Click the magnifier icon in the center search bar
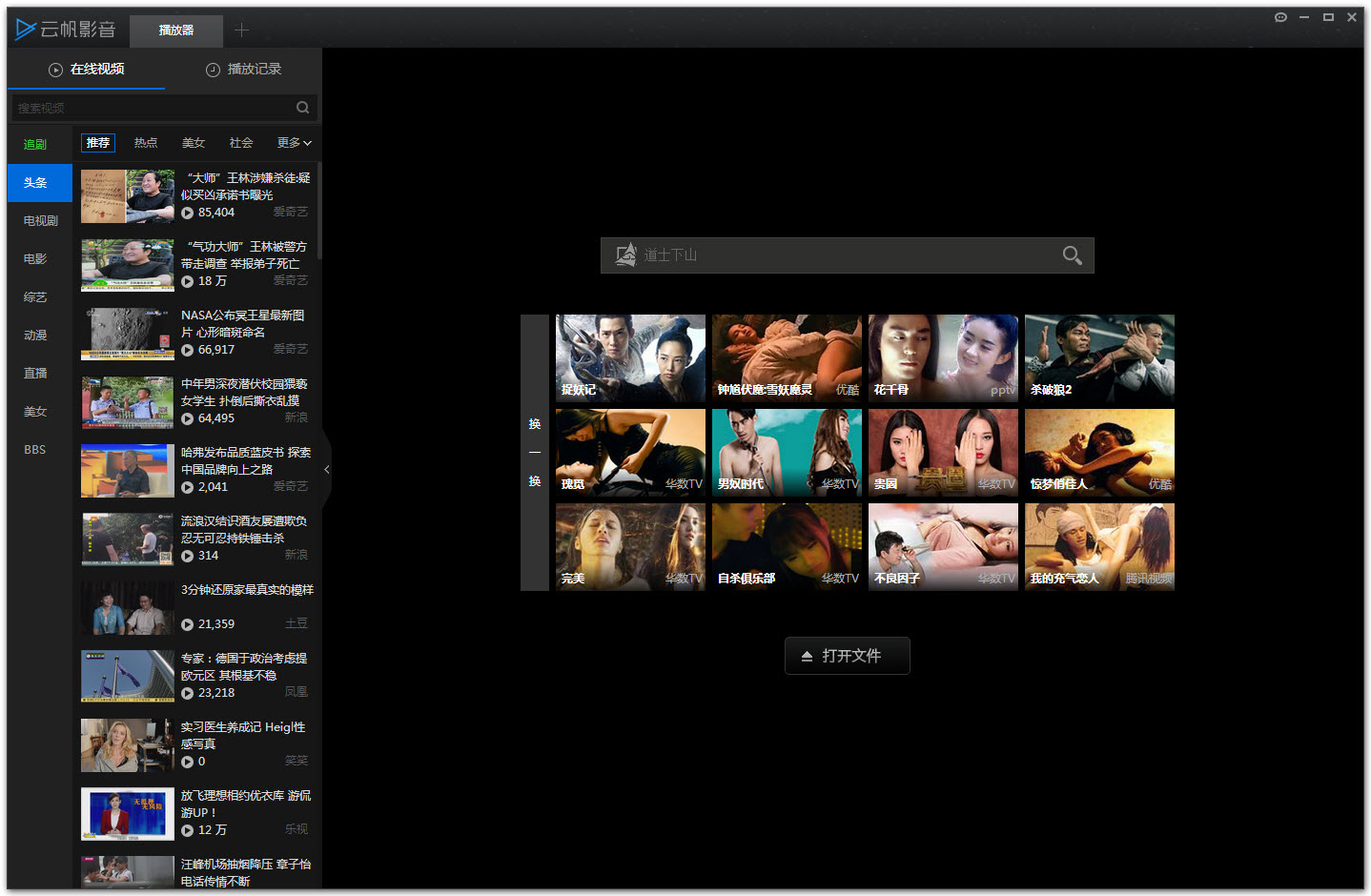The image size is (1371, 896). point(1073,255)
